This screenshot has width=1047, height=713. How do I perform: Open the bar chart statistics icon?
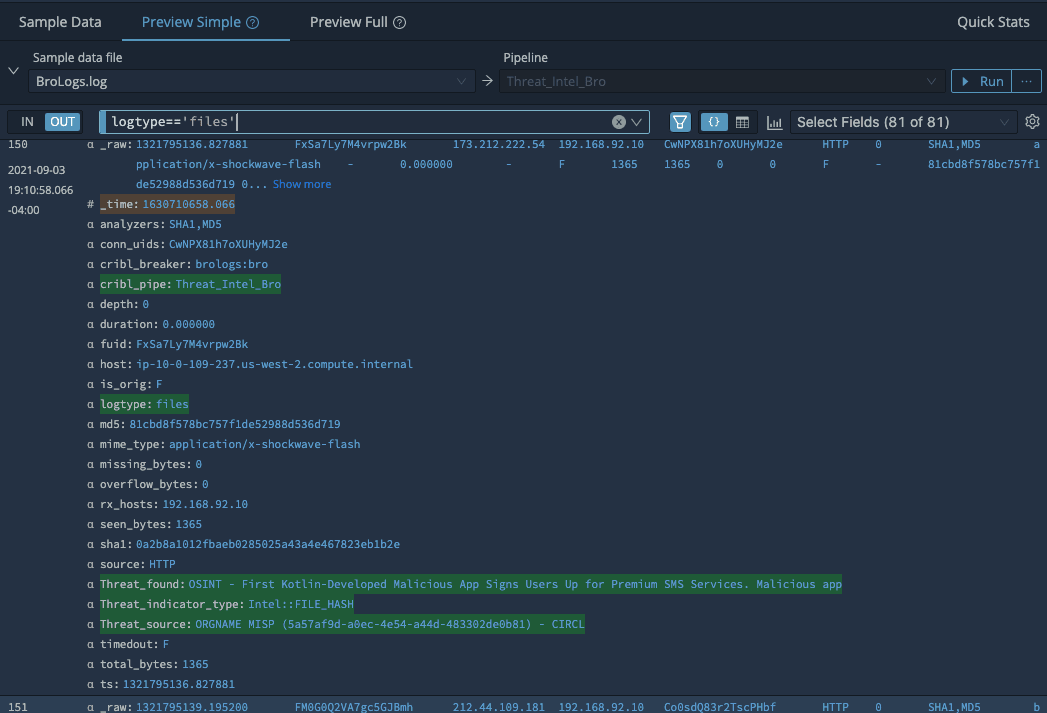pyautogui.click(x=774, y=122)
